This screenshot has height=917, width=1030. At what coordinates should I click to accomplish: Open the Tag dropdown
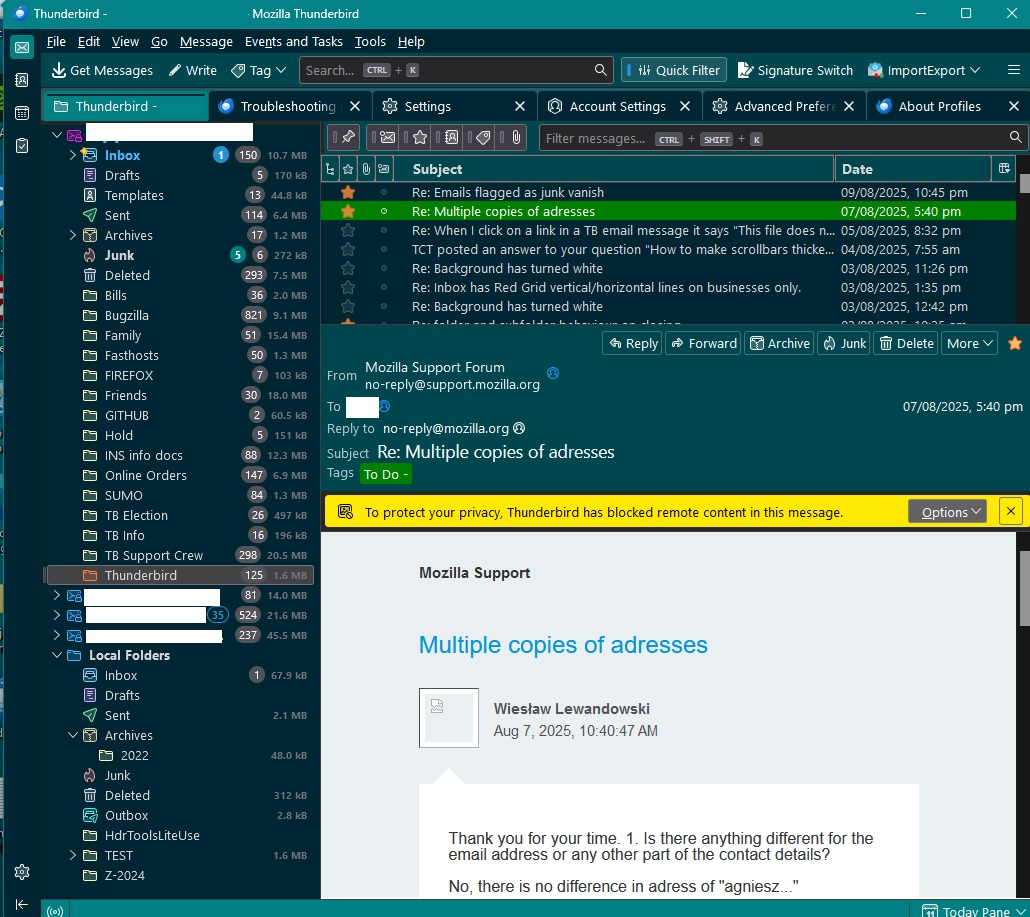click(259, 70)
